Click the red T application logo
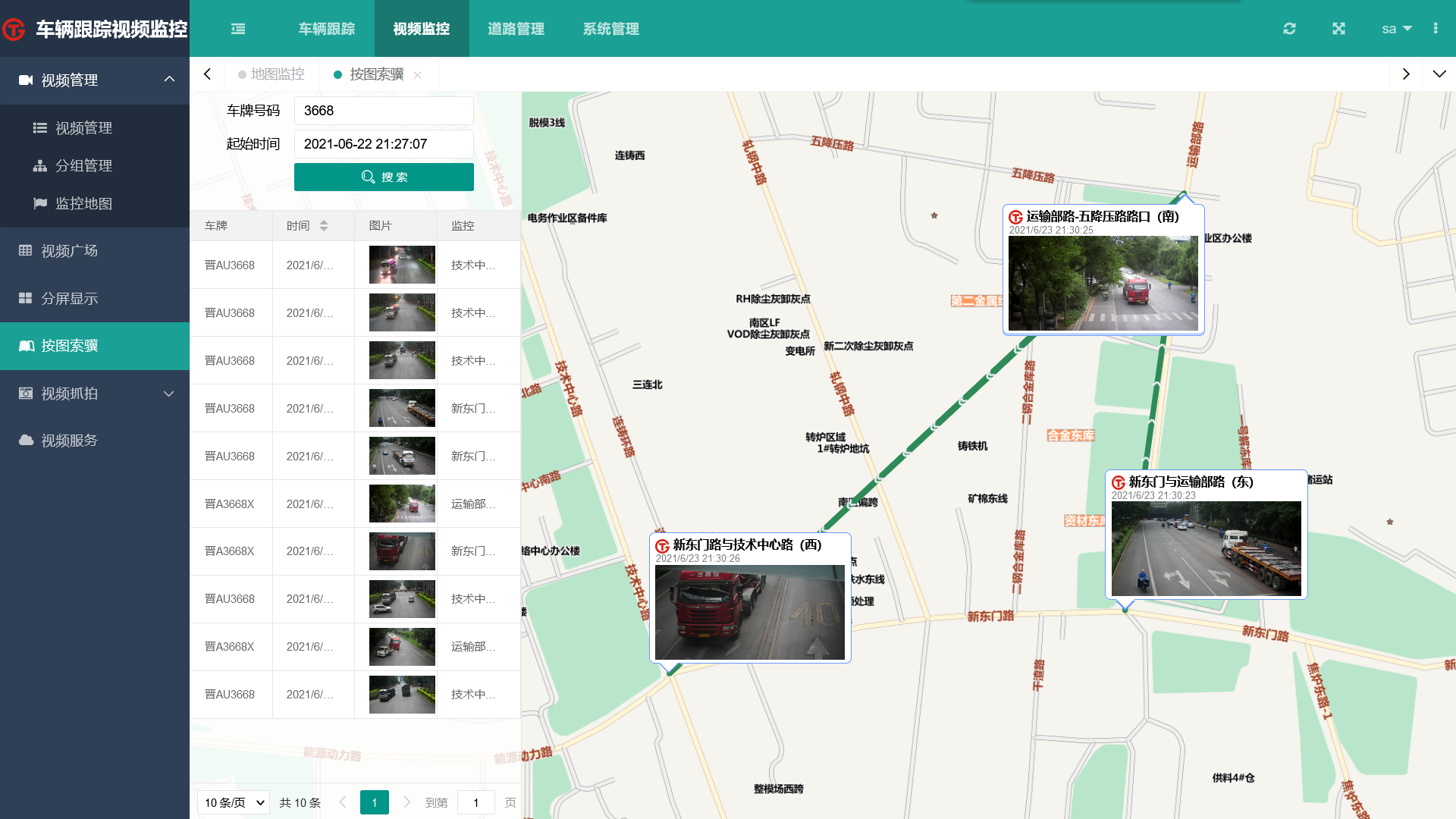Image resolution: width=1456 pixels, height=819 pixels. pos(14,29)
